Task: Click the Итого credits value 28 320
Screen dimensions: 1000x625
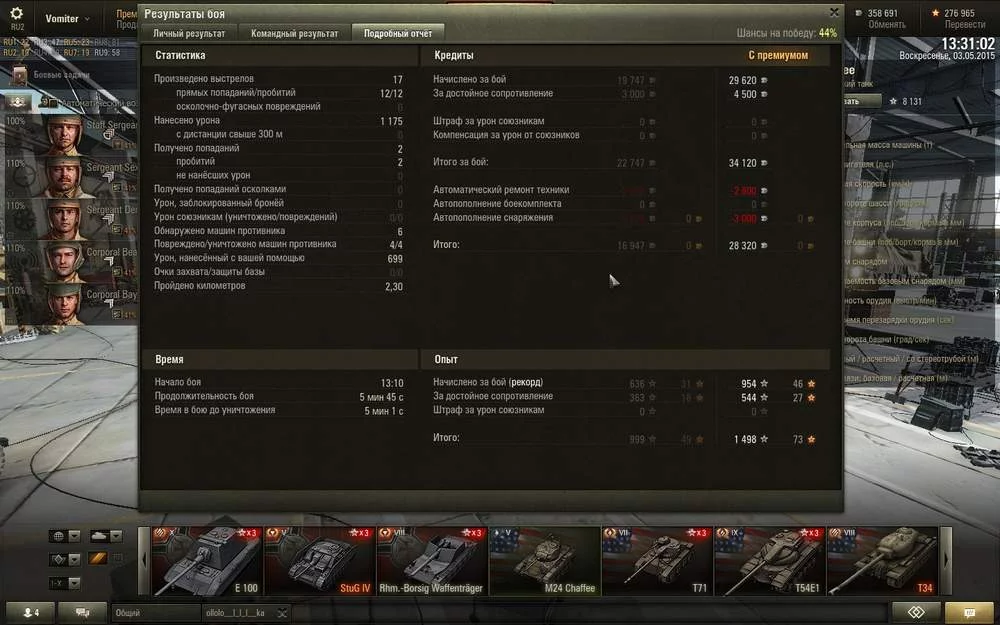Action: coord(742,246)
